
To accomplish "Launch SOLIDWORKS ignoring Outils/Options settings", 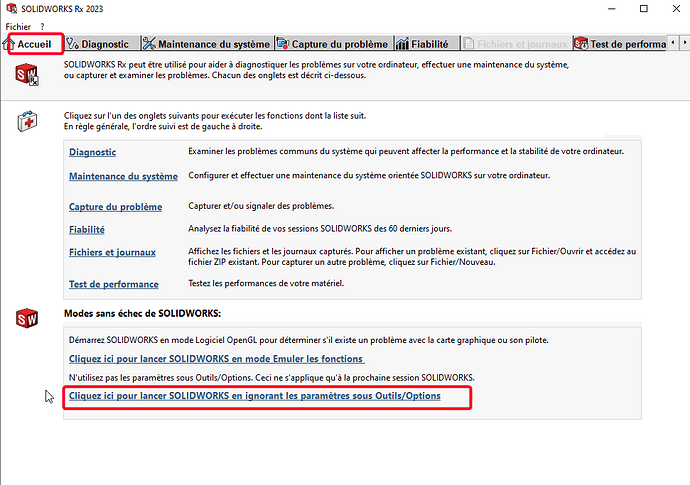I will point(254,396).
